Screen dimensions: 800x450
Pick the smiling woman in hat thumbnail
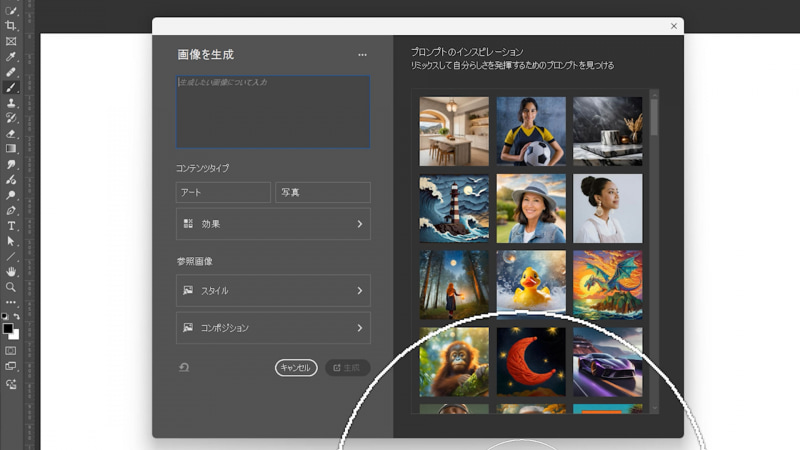pyautogui.click(x=531, y=208)
